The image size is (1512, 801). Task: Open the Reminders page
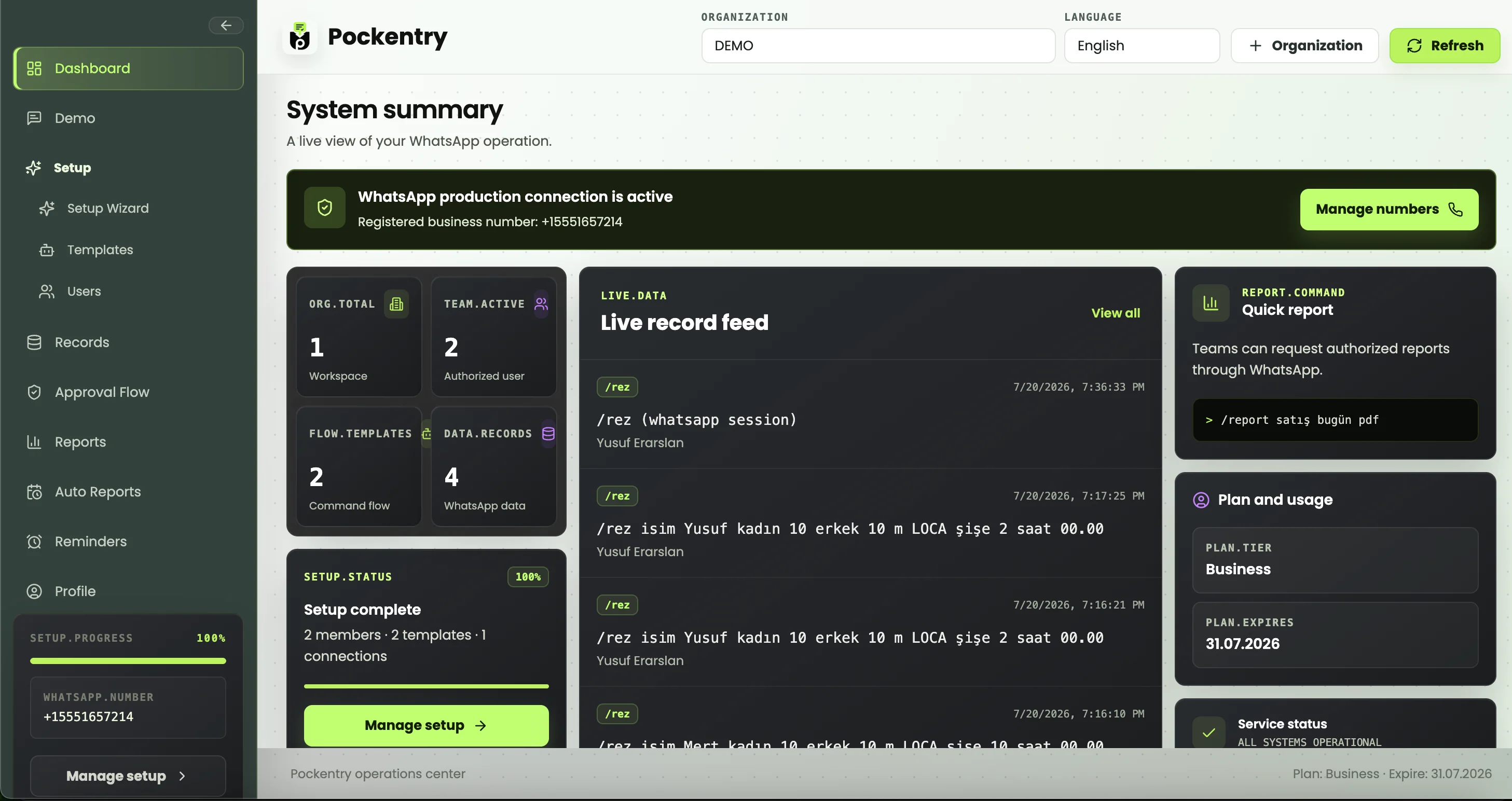(x=91, y=542)
